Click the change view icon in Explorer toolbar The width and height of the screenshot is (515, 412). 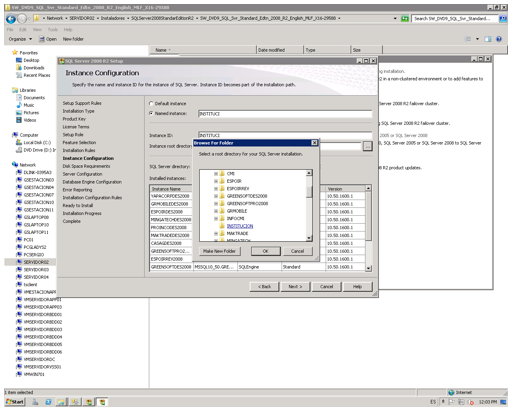click(468, 39)
